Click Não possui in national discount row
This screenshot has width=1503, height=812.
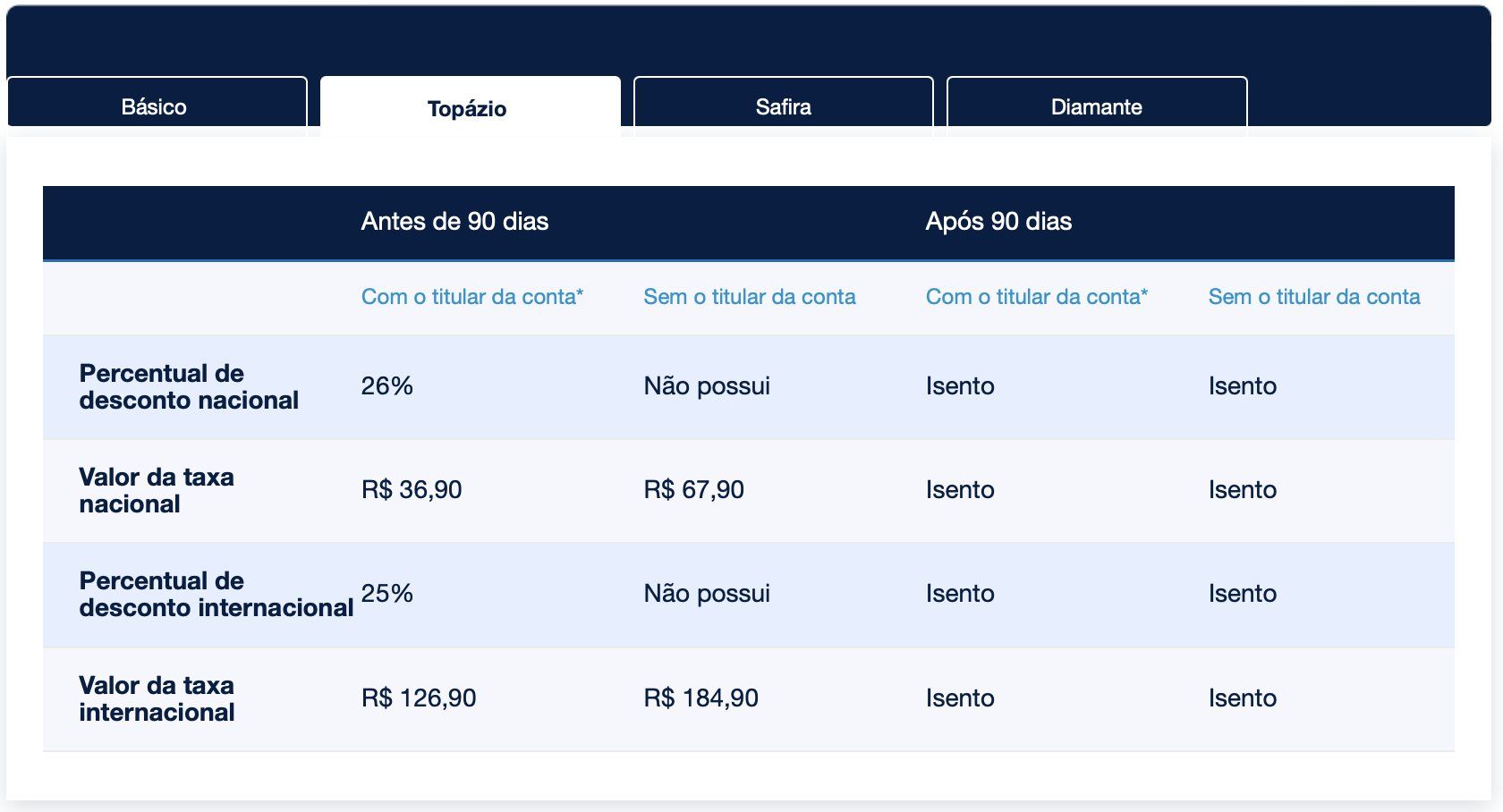pos(707,386)
